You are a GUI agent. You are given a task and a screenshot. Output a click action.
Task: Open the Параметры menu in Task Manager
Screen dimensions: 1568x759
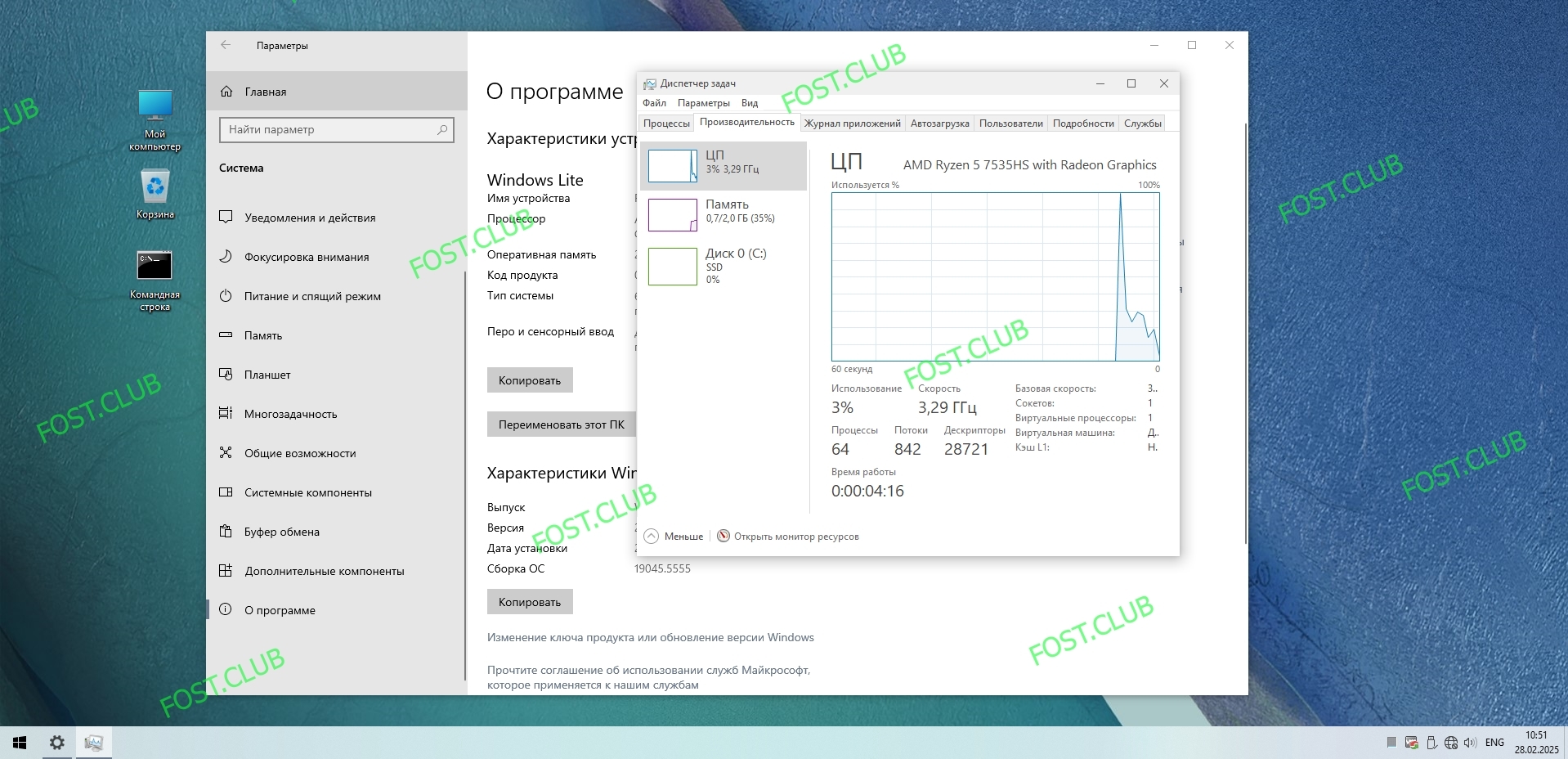tap(703, 103)
